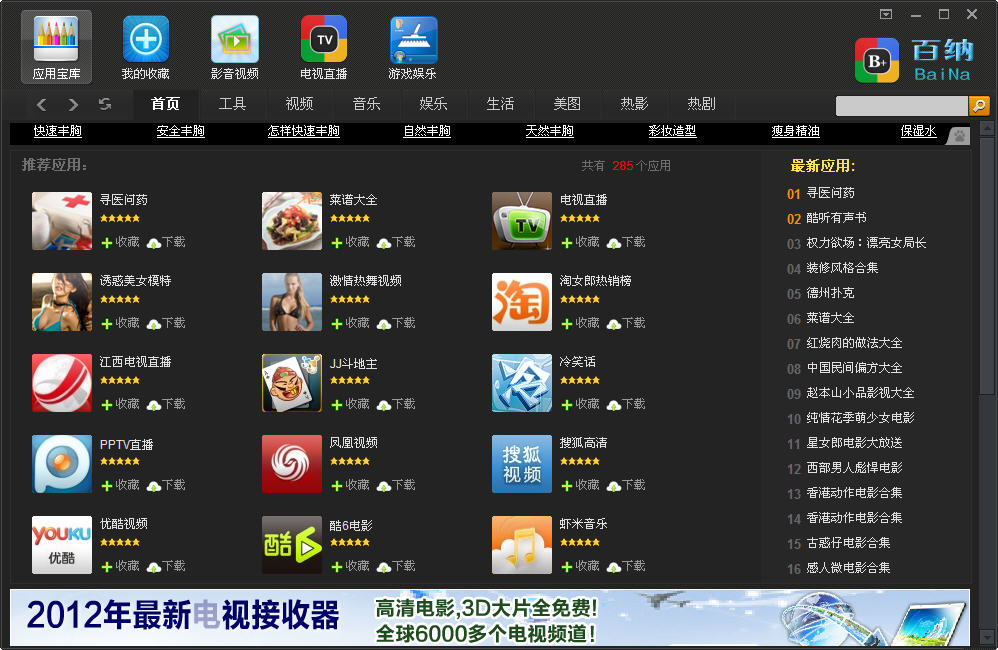Open the green TV 电视直播 app icon

click(522, 221)
